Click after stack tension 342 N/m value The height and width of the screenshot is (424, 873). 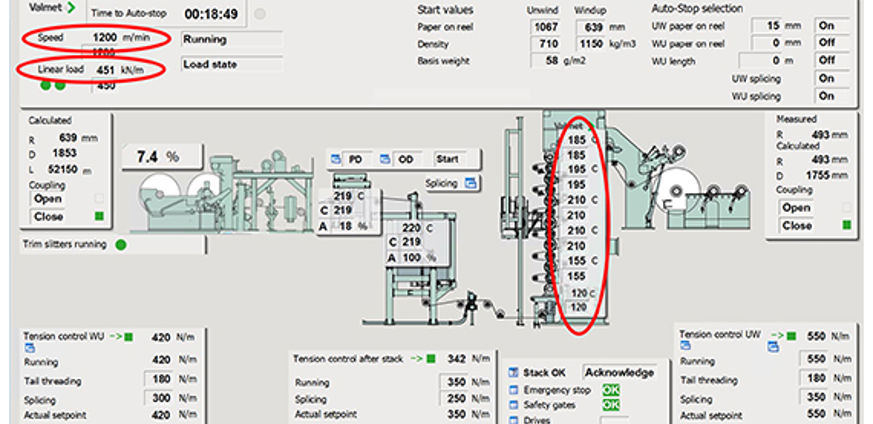tap(457, 359)
